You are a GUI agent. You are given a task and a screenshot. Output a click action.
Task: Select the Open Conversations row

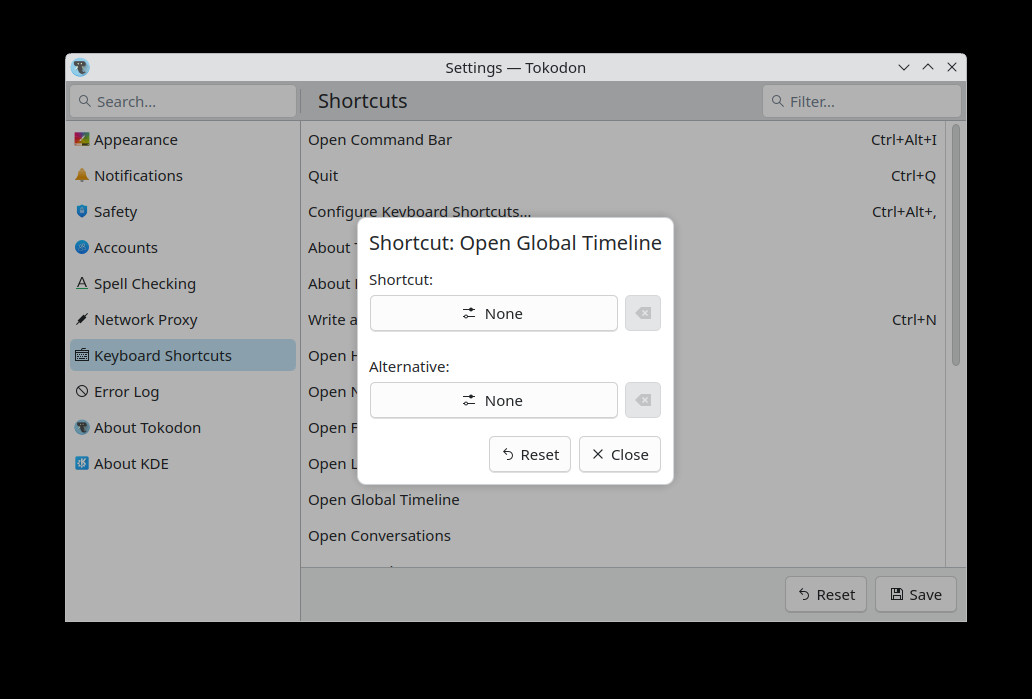tap(623, 536)
